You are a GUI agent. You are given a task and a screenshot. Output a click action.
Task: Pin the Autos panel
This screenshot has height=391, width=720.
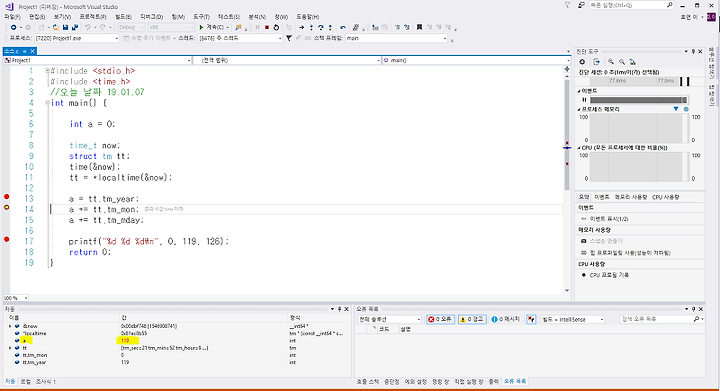(339, 309)
